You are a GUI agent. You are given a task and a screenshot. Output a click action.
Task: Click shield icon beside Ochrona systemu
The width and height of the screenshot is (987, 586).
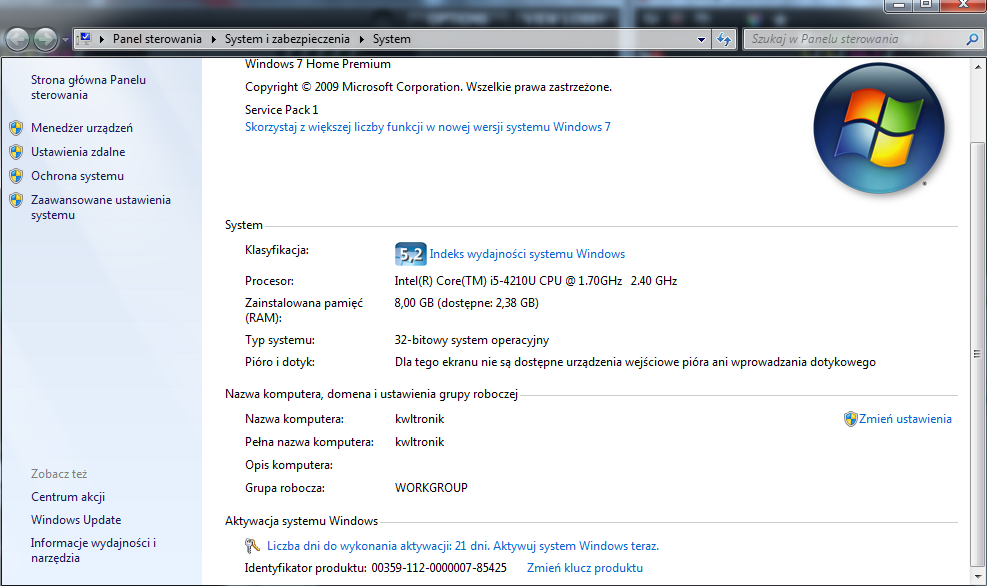pyautogui.click(x=16, y=176)
